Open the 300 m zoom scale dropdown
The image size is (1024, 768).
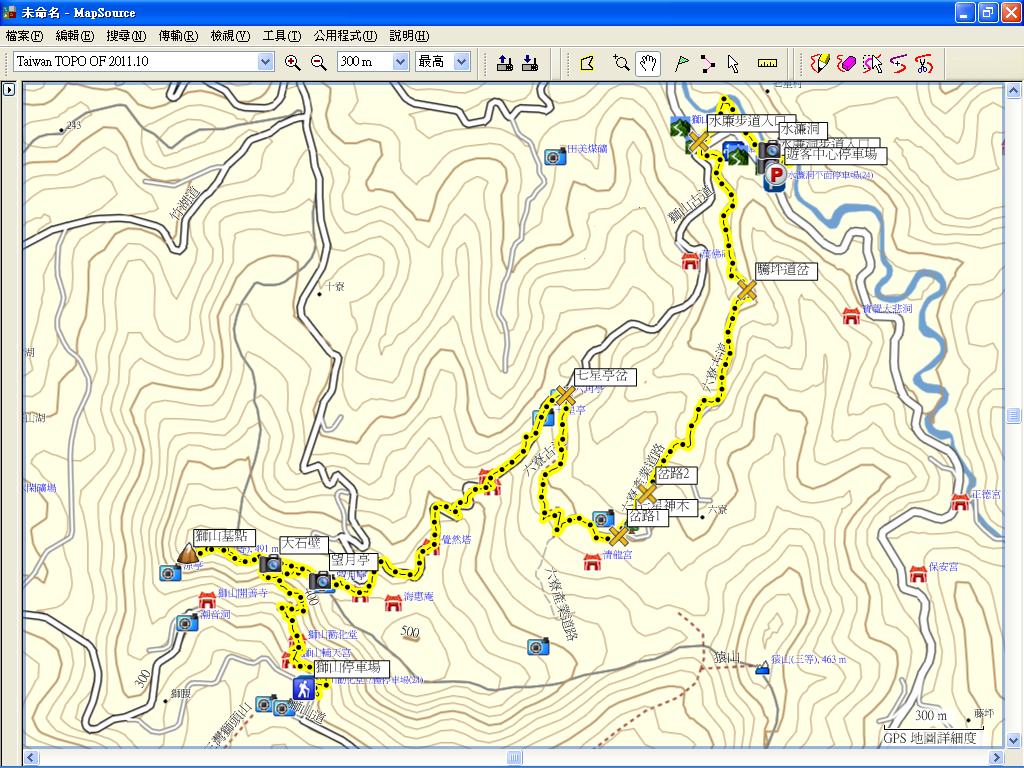pos(400,62)
